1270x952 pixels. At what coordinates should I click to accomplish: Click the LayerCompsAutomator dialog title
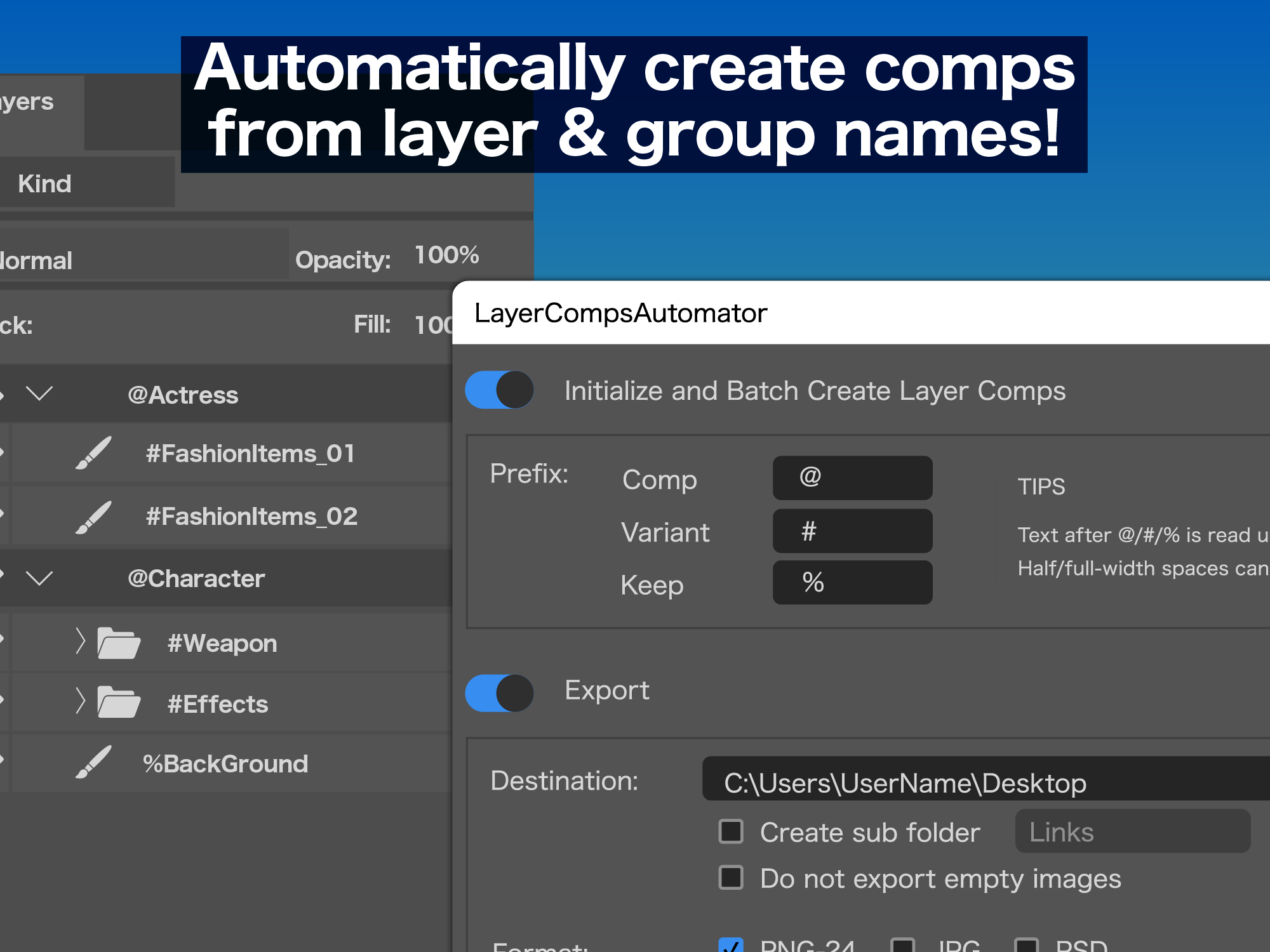(620, 314)
